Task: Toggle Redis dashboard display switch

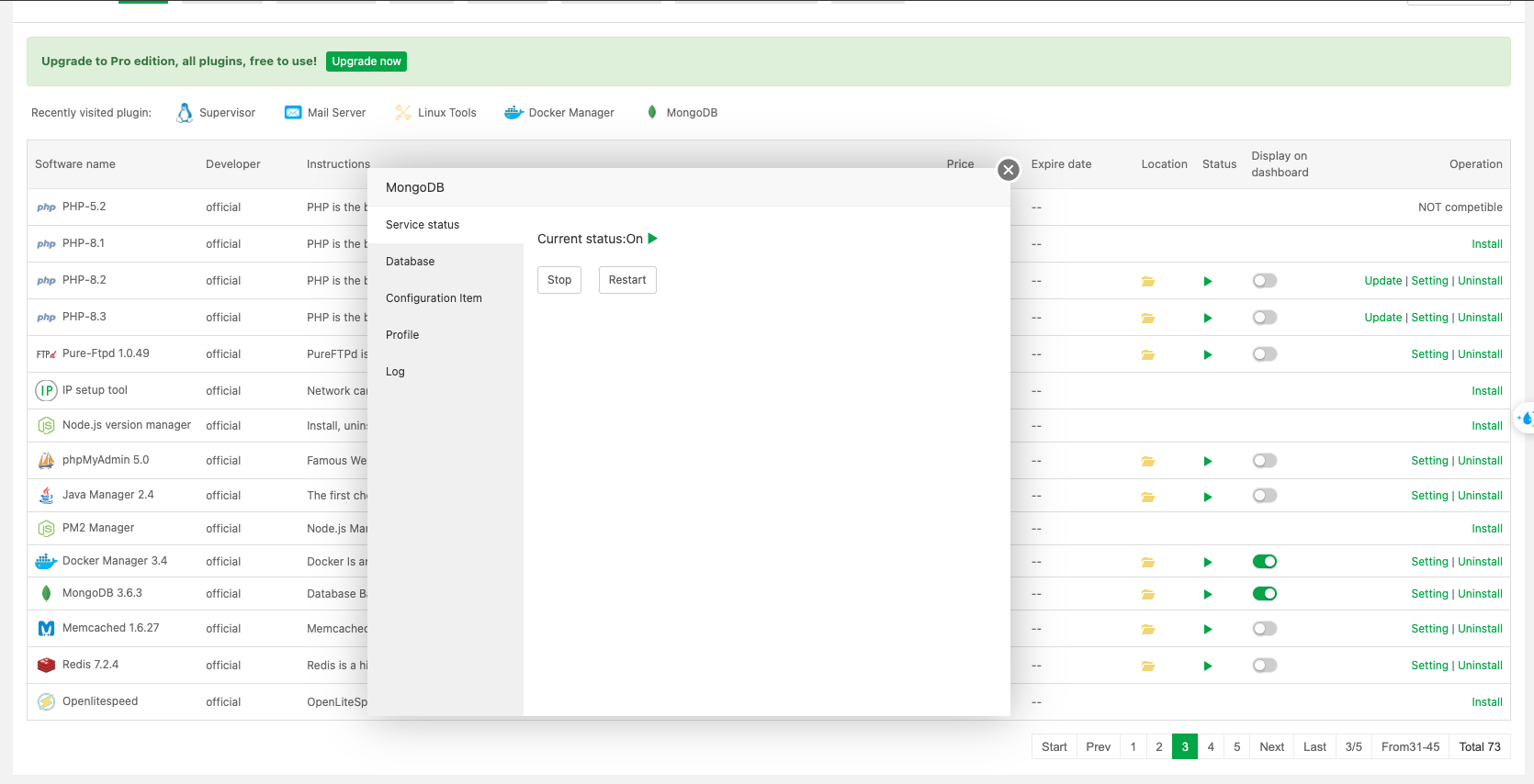Action: [x=1265, y=666]
